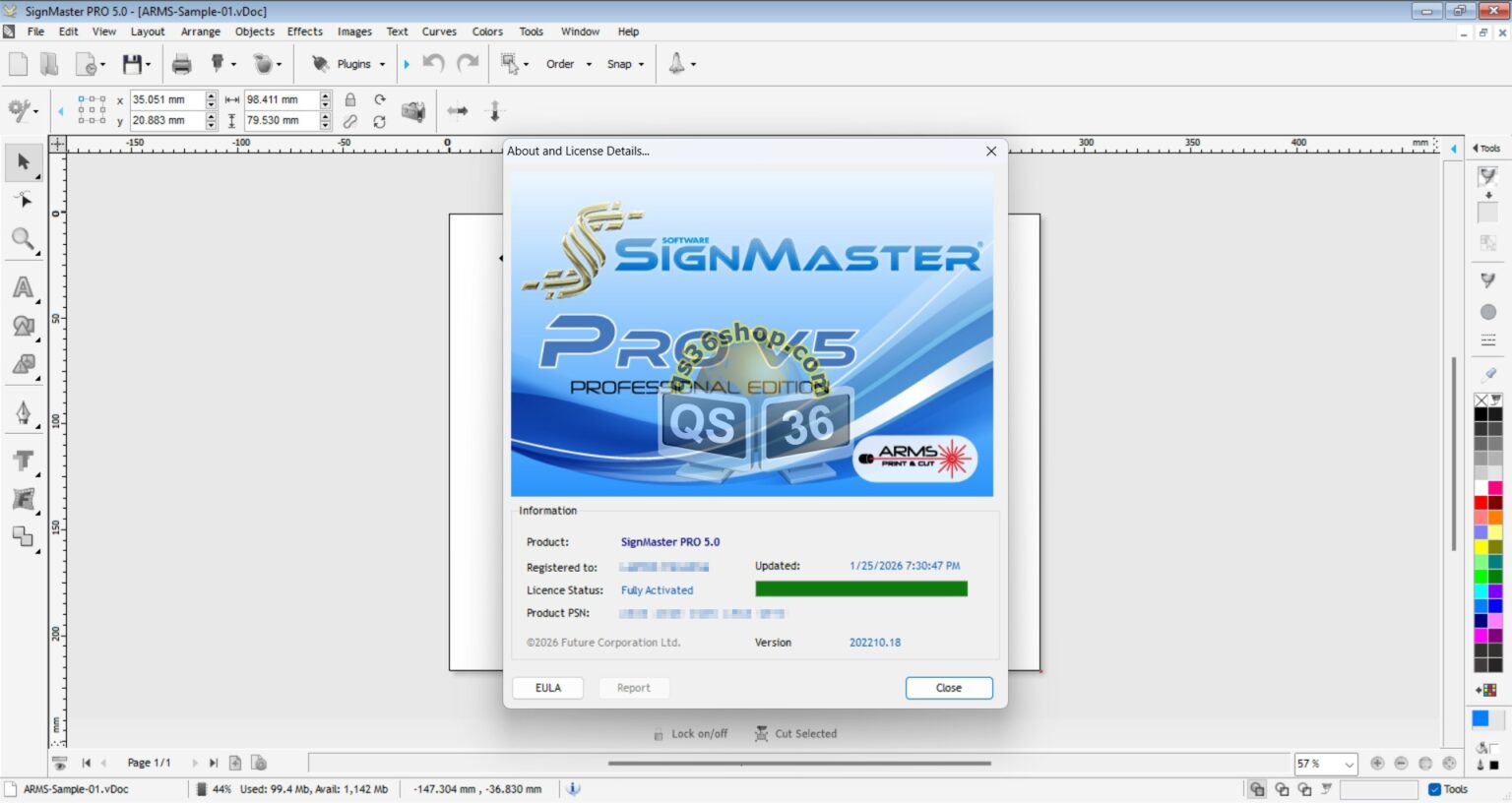The height and width of the screenshot is (803, 1512).
Task: Select the Shapes tool
Action: pos(25,326)
